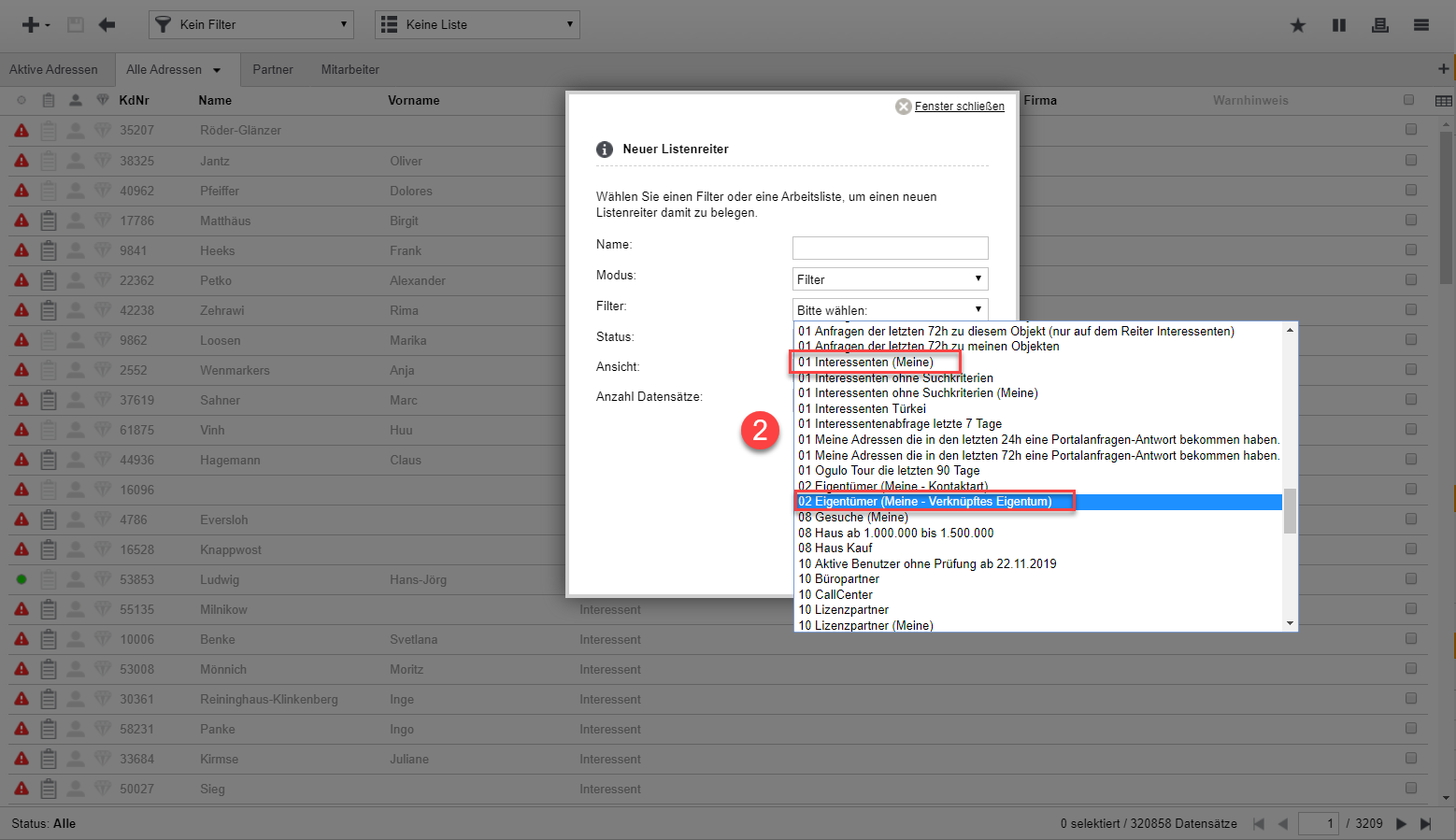Click the column view icon beside the star
The width and height of the screenshot is (1456, 840).
click(1338, 25)
